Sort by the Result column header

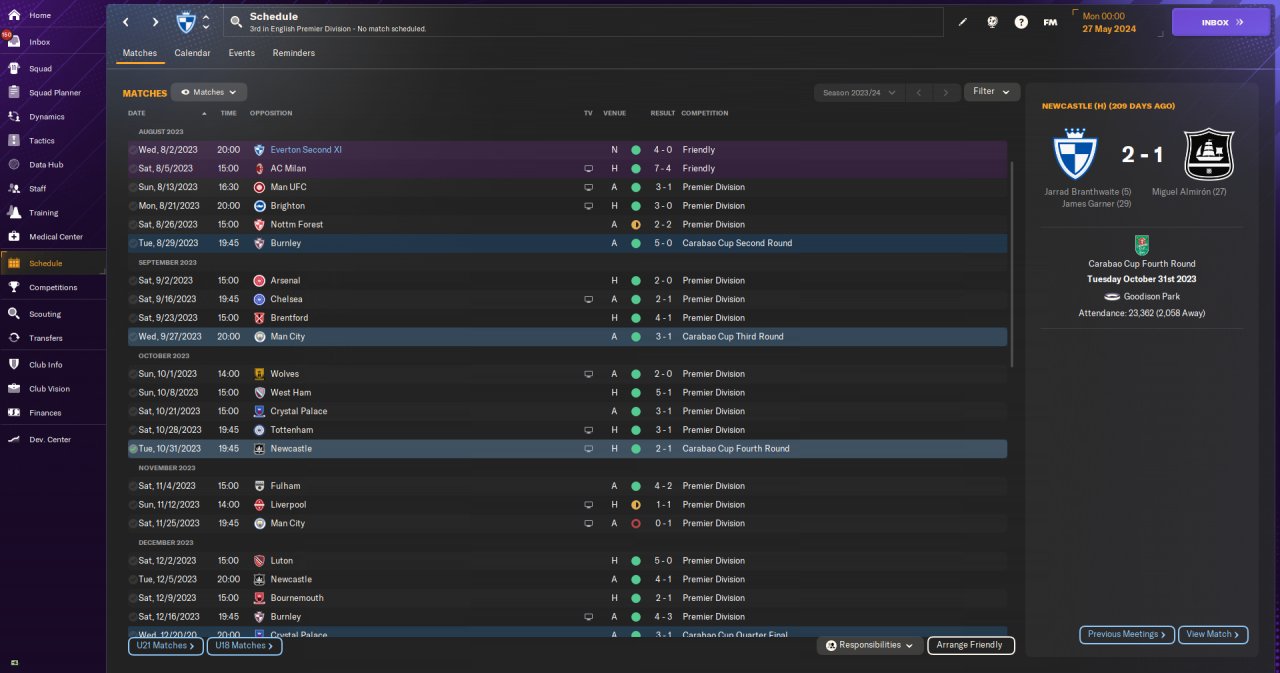point(663,113)
